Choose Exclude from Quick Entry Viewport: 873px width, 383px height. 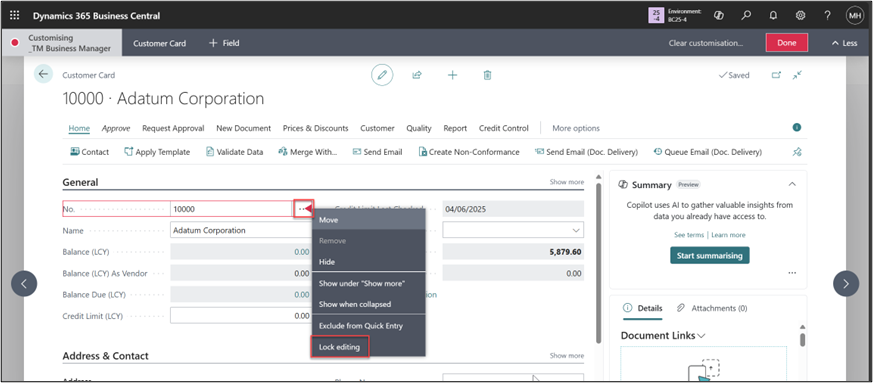pyautogui.click(x=368, y=326)
